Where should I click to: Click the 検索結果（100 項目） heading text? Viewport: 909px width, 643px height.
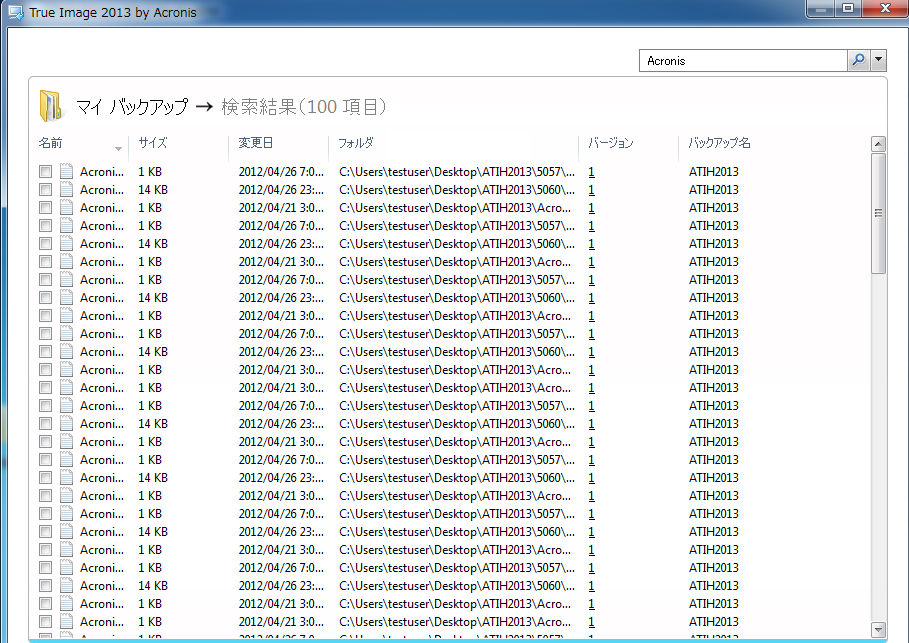304,107
